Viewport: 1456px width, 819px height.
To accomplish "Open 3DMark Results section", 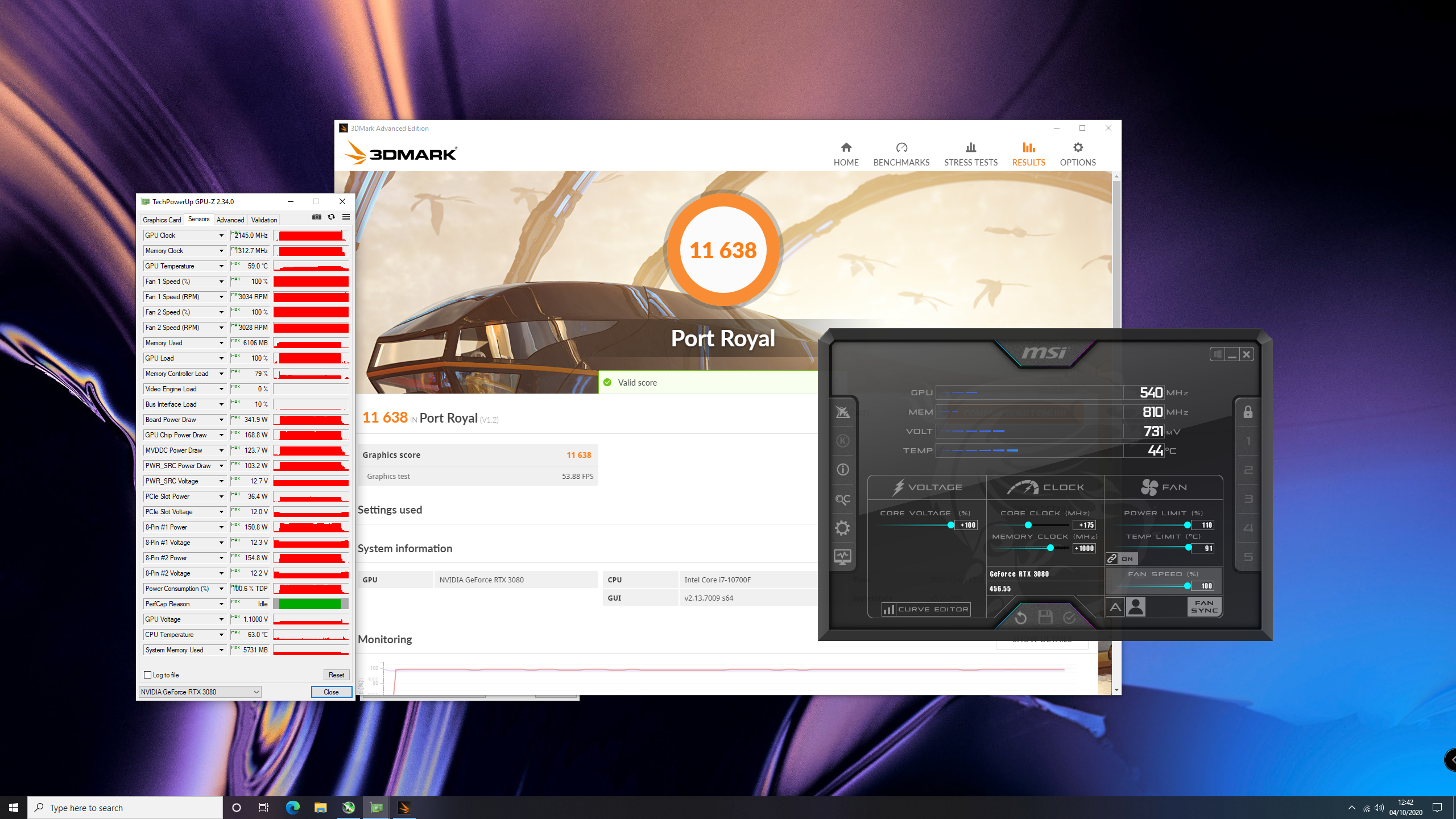I will tap(1029, 154).
